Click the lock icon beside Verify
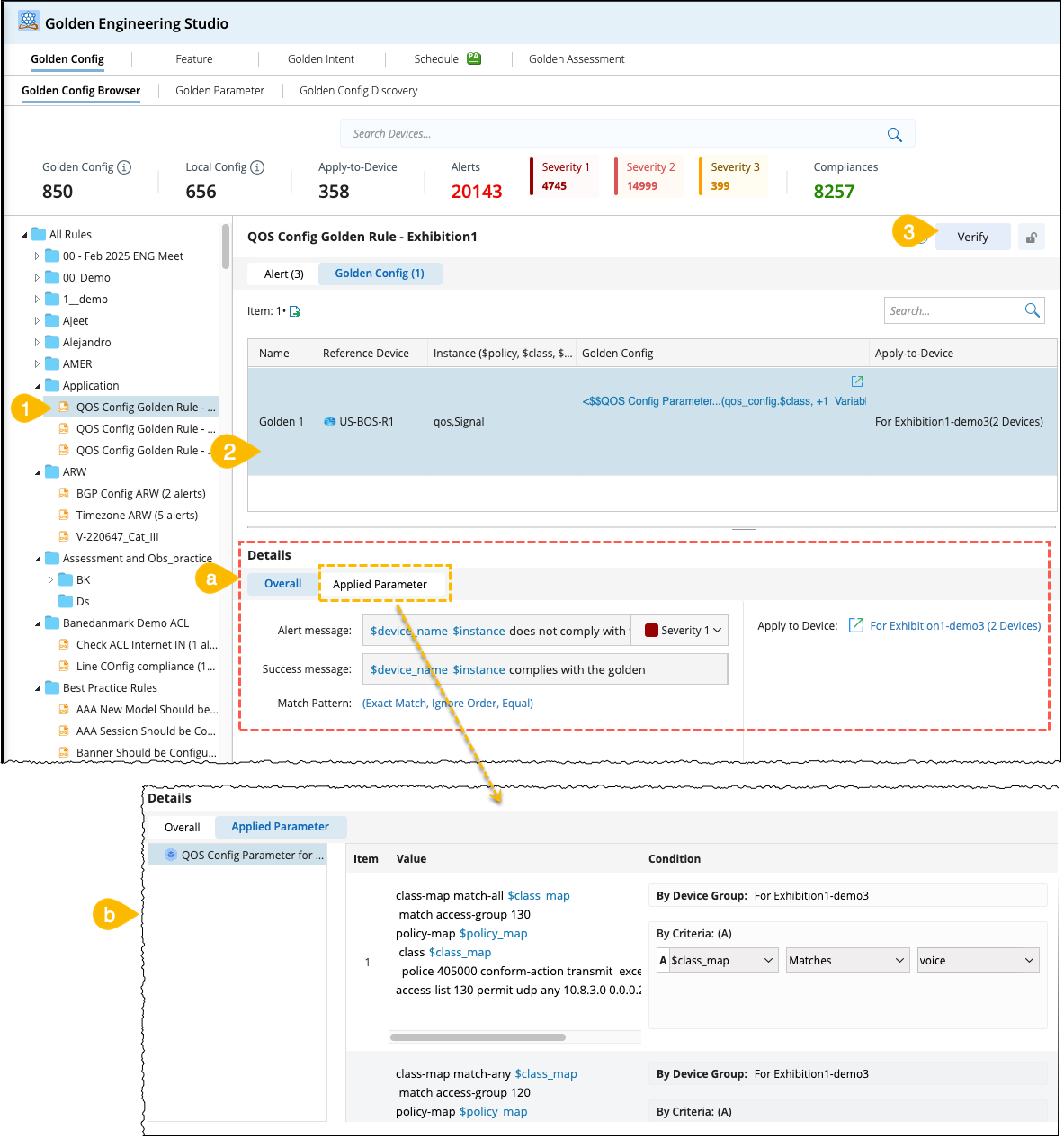This screenshot has width=1064, height=1139. (1032, 238)
